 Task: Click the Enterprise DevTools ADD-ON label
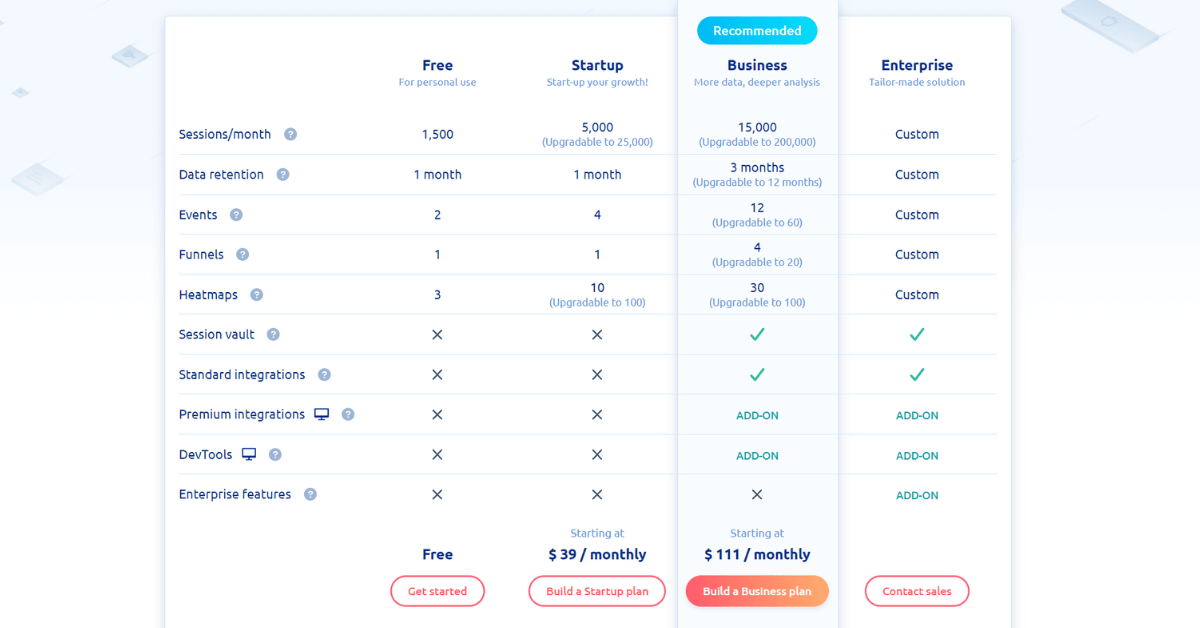point(917,456)
